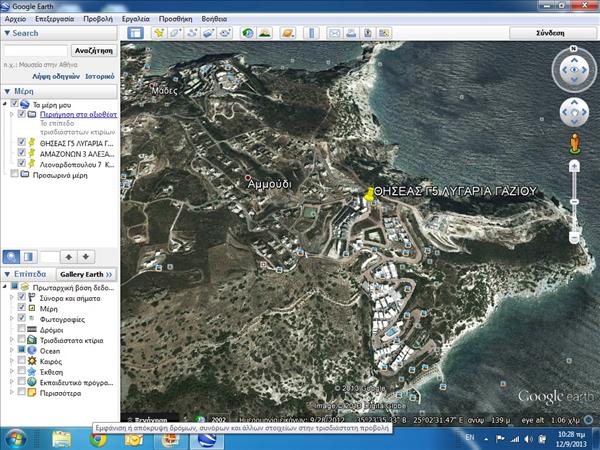Open Περιήγηση στα αξιοθέατα link
The width and height of the screenshot is (600, 450).
click(78, 114)
